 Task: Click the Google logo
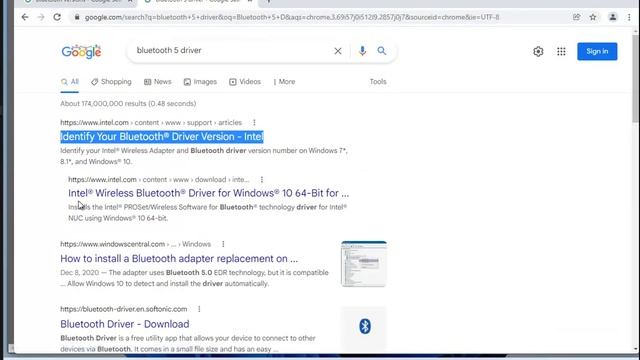coord(81,51)
